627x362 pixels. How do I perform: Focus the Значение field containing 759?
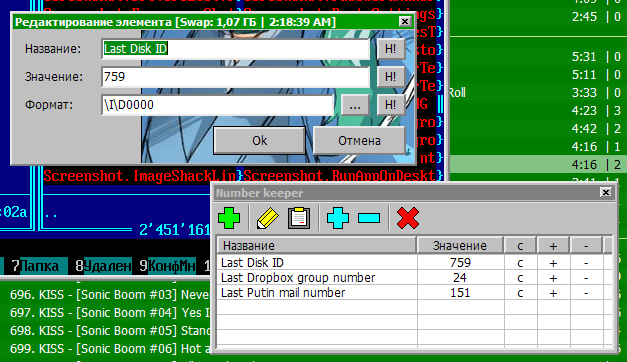[x=236, y=77]
